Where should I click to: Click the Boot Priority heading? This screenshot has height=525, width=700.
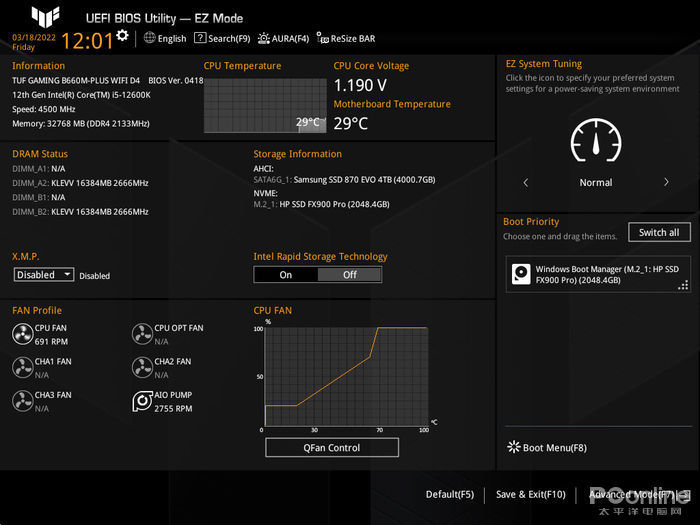531,221
